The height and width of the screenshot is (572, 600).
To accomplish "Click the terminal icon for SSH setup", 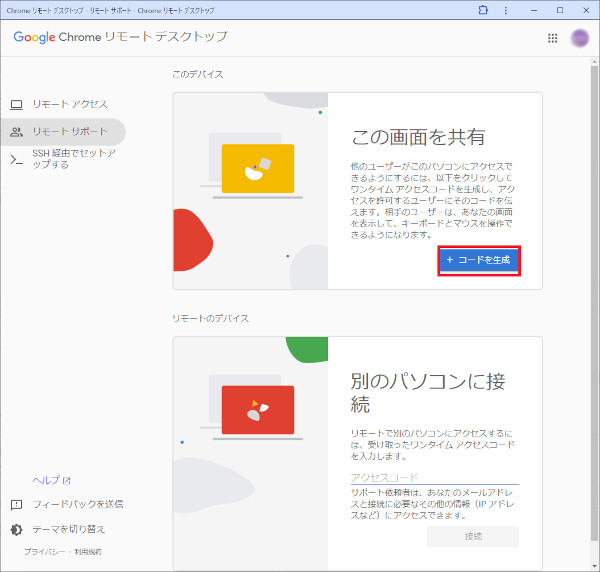I will 16,159.
